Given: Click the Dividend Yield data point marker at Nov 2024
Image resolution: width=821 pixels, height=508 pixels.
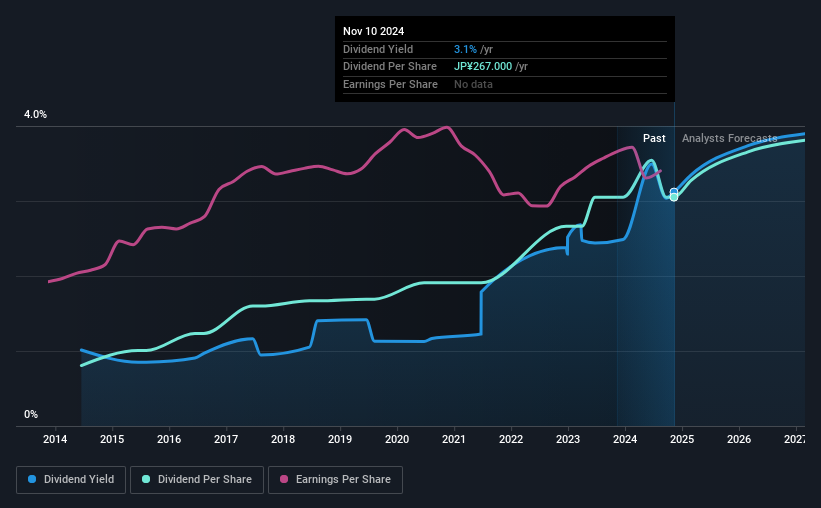Looking at the screenshot, I should [x=674, y=192].
